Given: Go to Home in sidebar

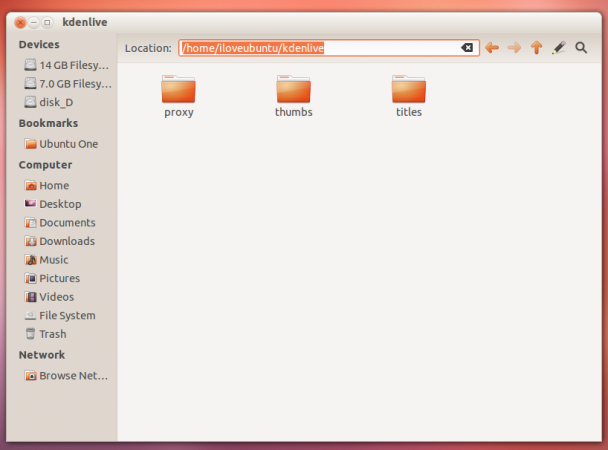Looking at the screenshot, I should coord(47,185).
